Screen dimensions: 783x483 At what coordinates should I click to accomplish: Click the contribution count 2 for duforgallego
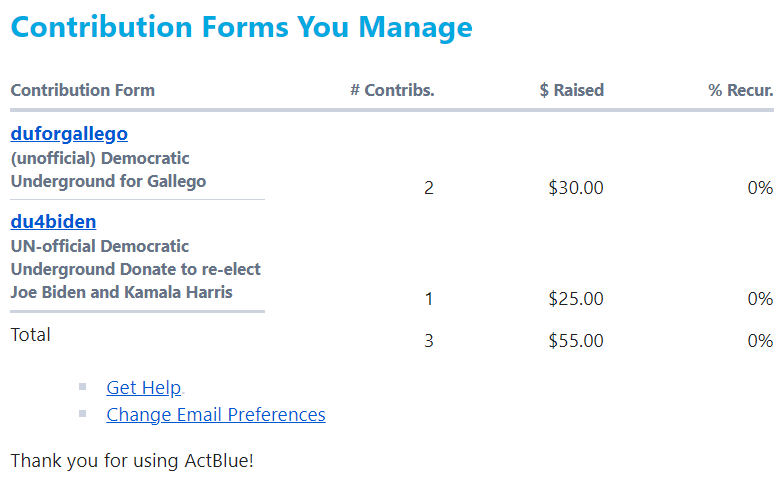click(428, 188)
